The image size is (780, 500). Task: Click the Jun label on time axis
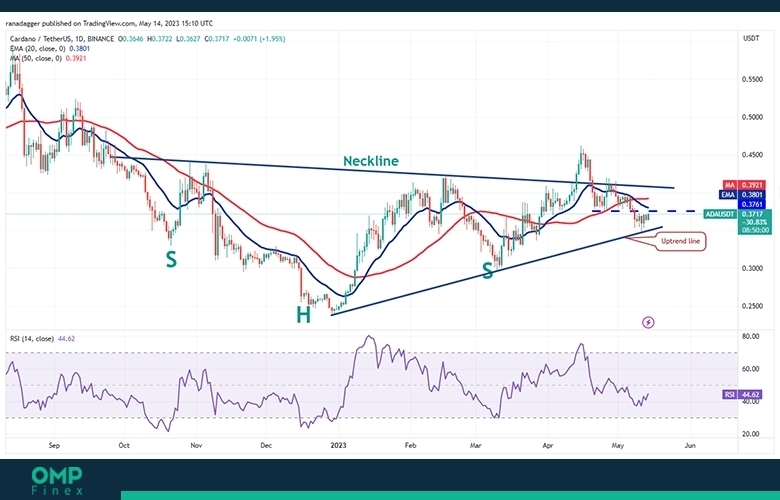click(689, 445)
